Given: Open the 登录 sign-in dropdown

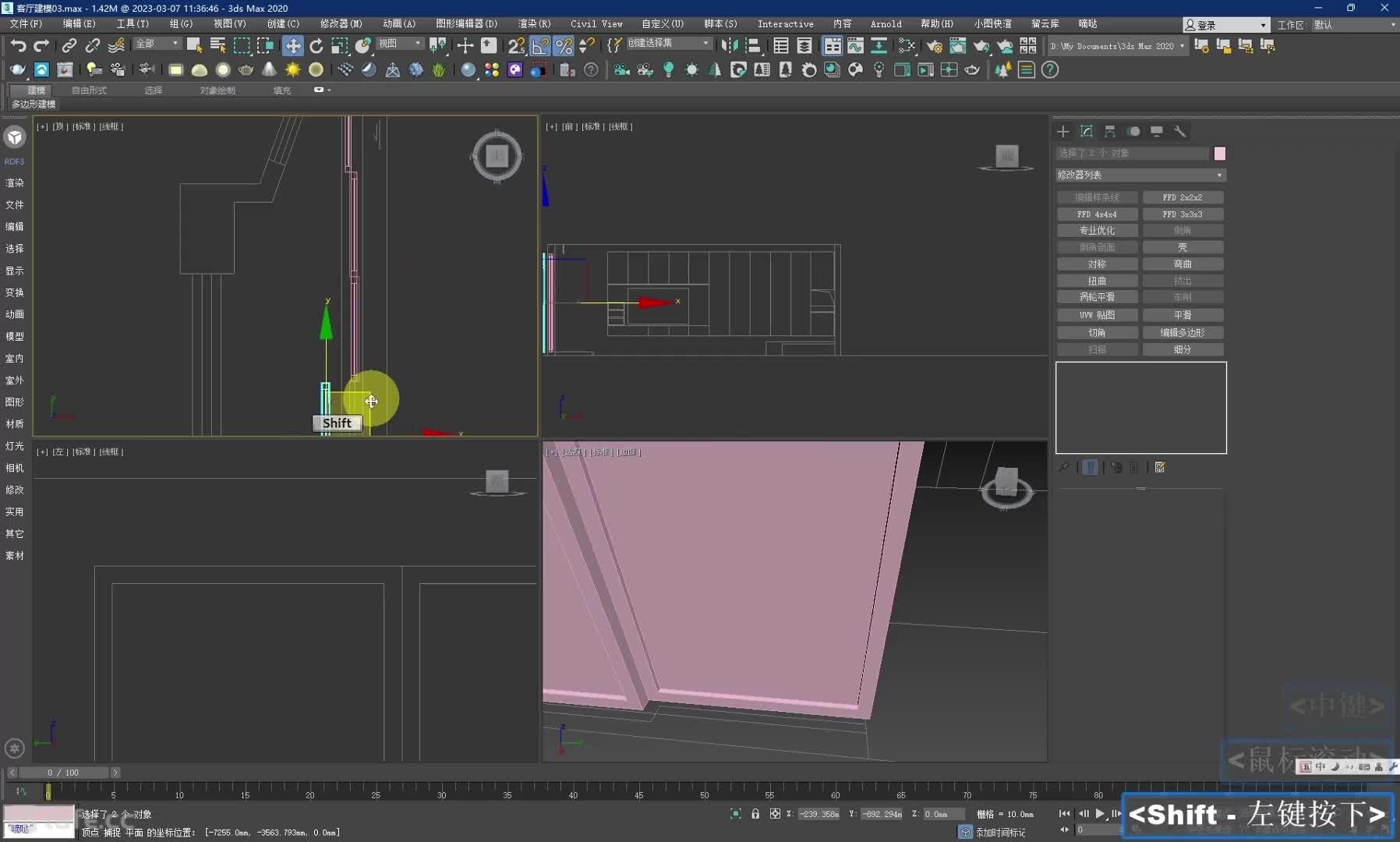Looking at the screenshot, I should coord(1226,25).
